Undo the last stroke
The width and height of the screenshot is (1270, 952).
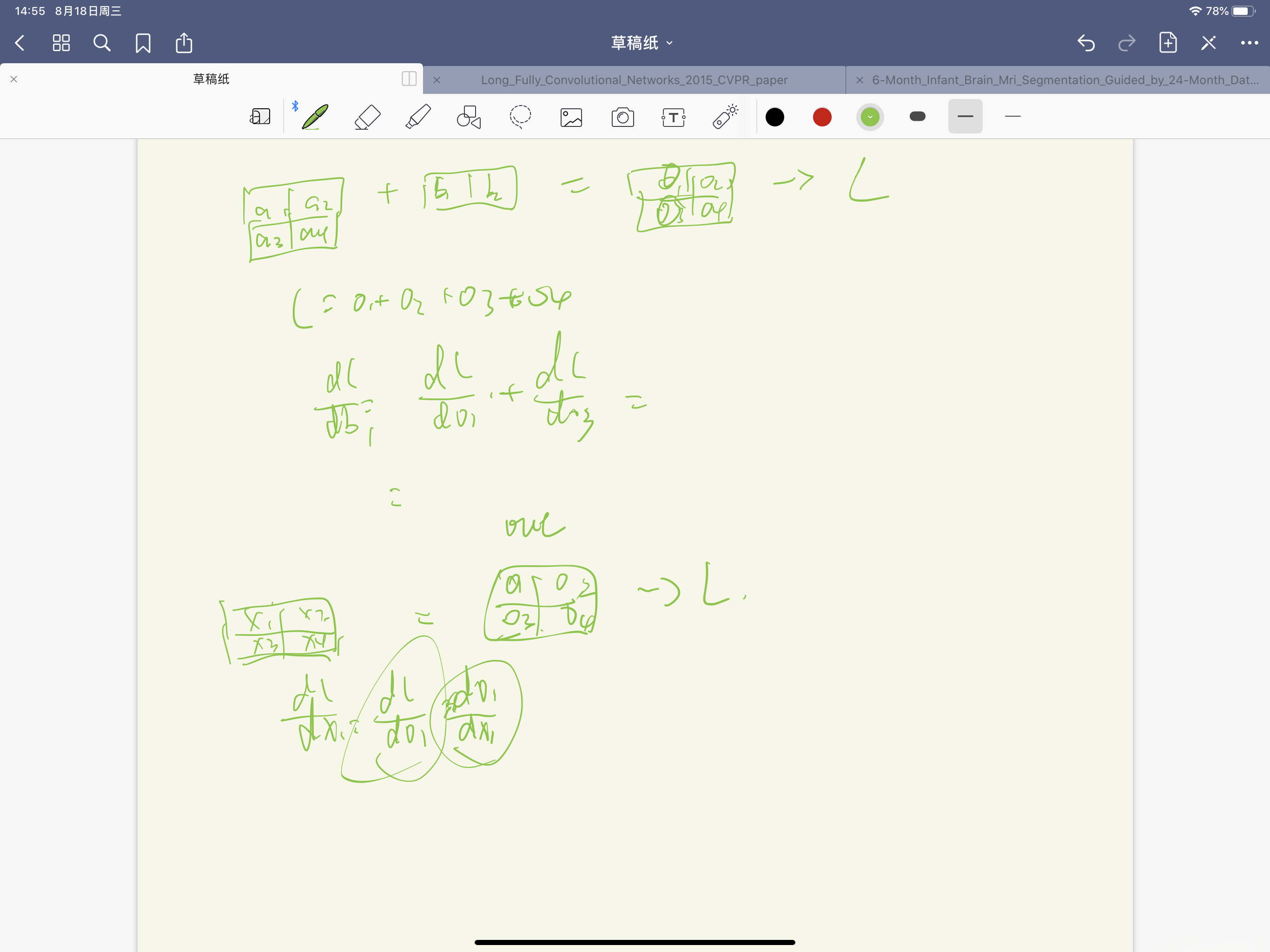tap(1086, 42)
